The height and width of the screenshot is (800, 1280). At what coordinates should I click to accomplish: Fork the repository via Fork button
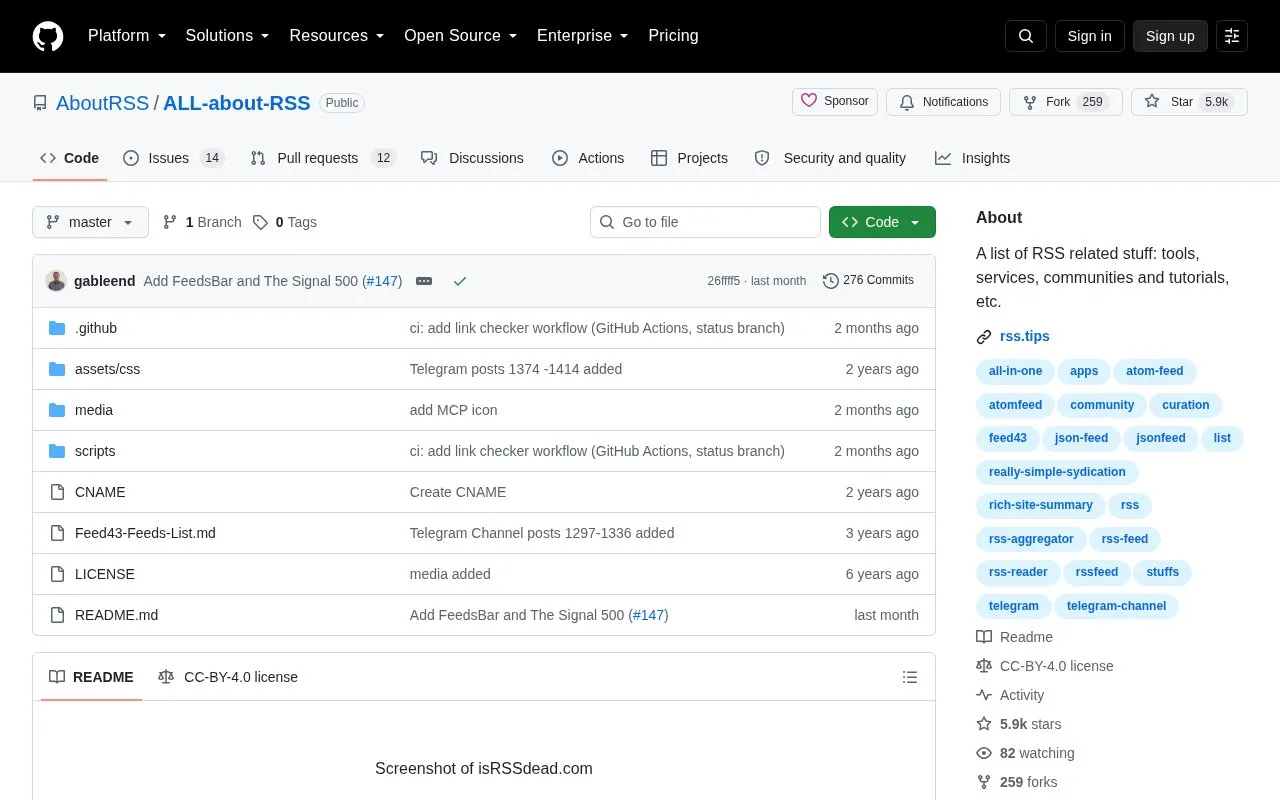1065,102
